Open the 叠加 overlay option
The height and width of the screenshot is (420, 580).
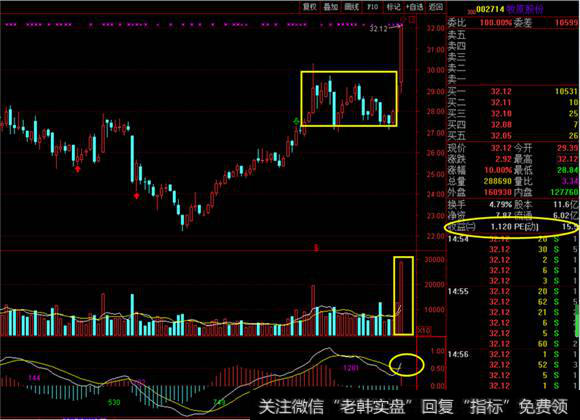pyautogui.click(x=331, y=7)
